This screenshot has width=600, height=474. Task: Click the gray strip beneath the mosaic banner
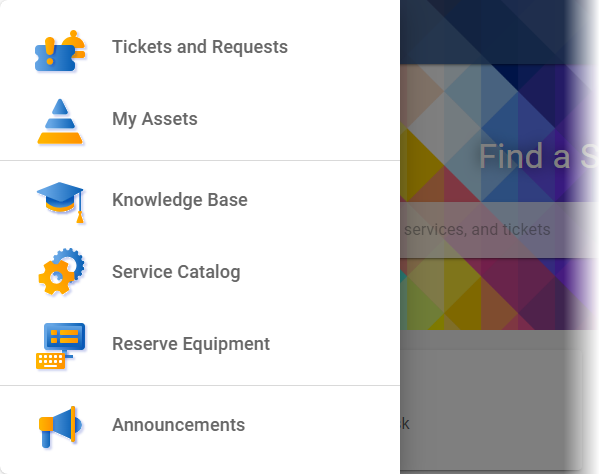(499, 340)
